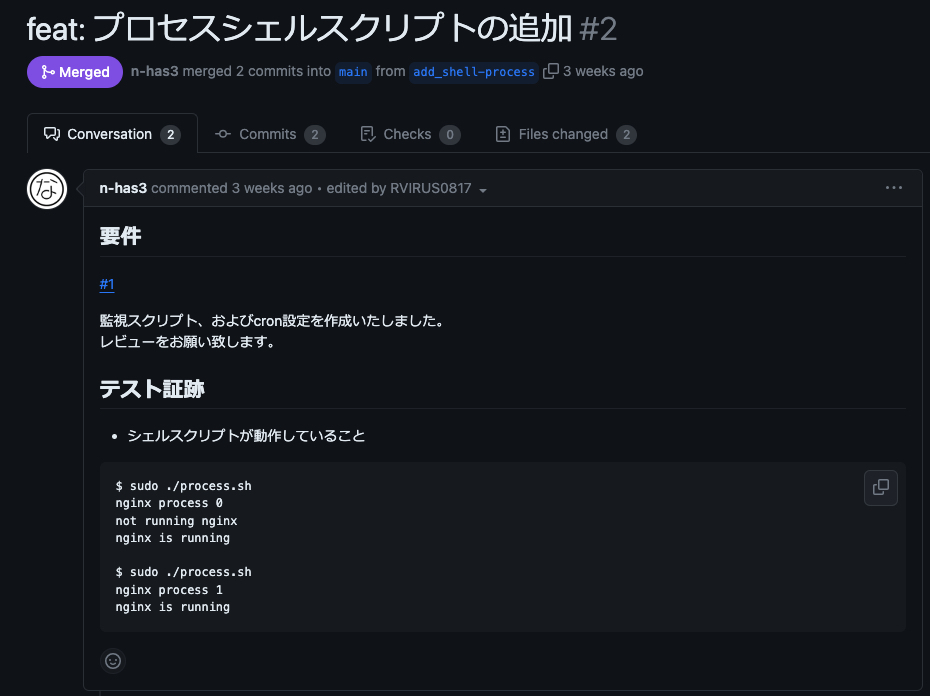Click the diff icon on Files changed tab
The width and height of the screenshot is (930, 696).
pyautogui.click(x=502, y=133)
